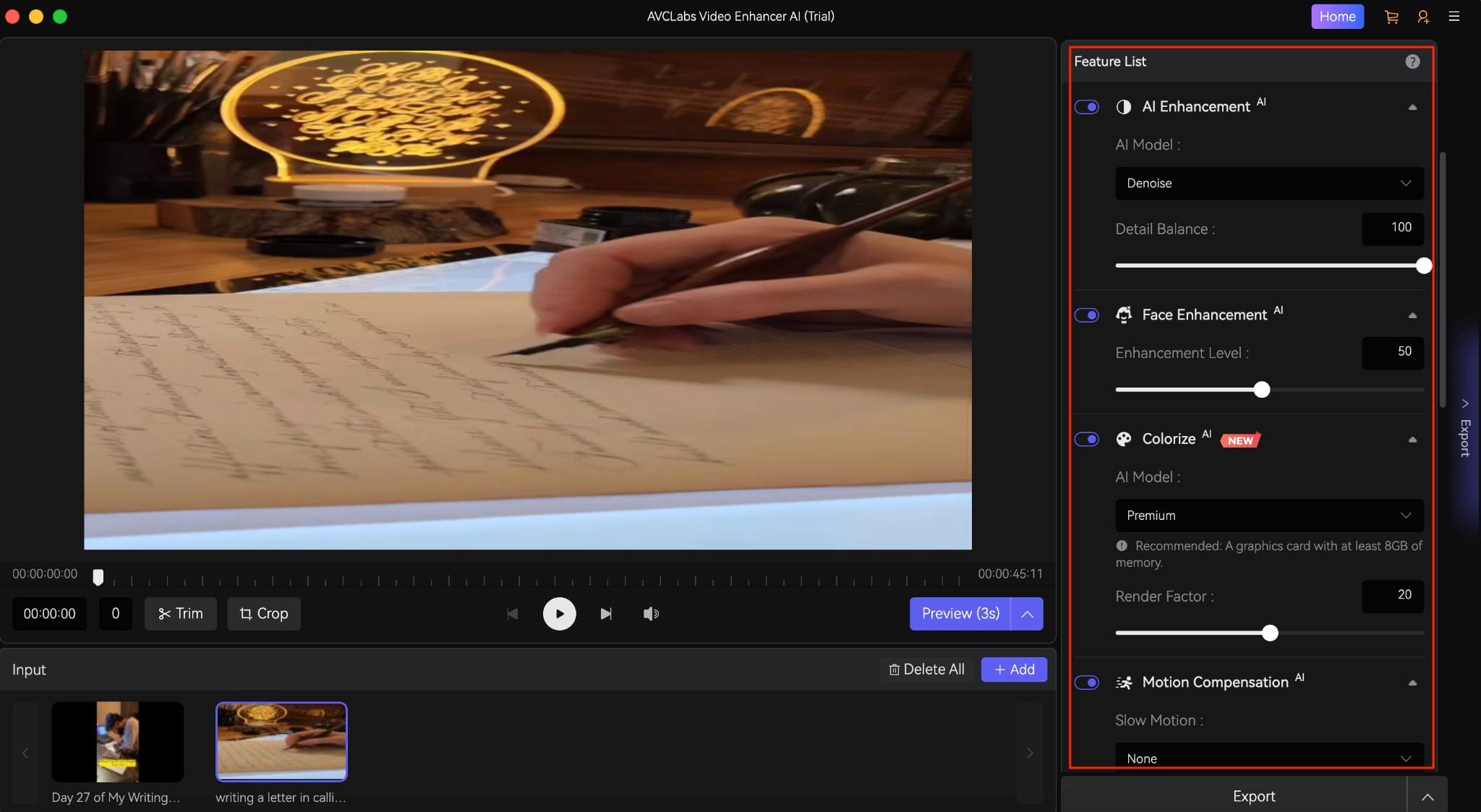Collapse the Motion Compensation section

click(1412, 683)
